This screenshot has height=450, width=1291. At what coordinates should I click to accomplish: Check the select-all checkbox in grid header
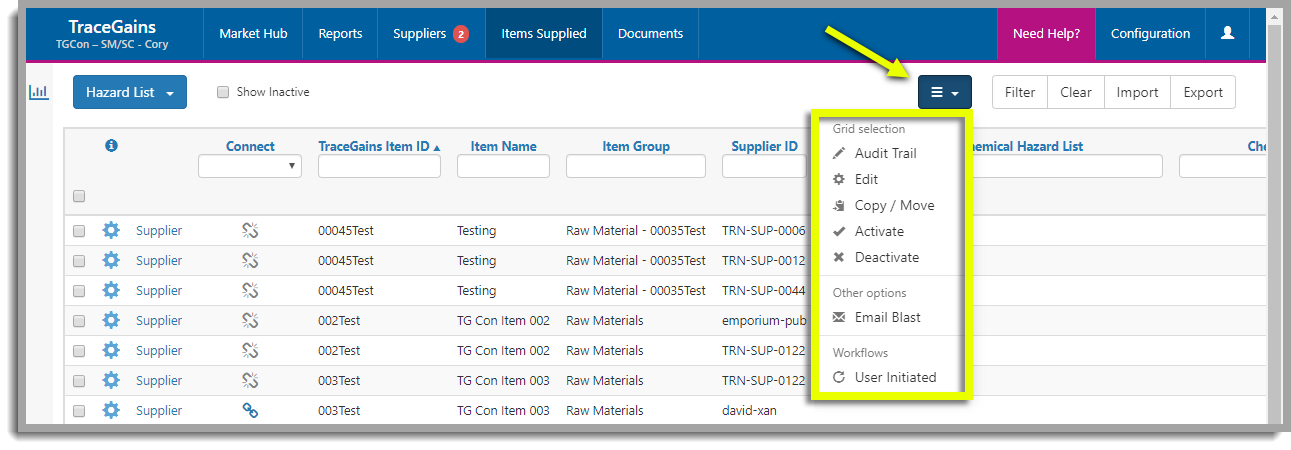coord(79,196)
